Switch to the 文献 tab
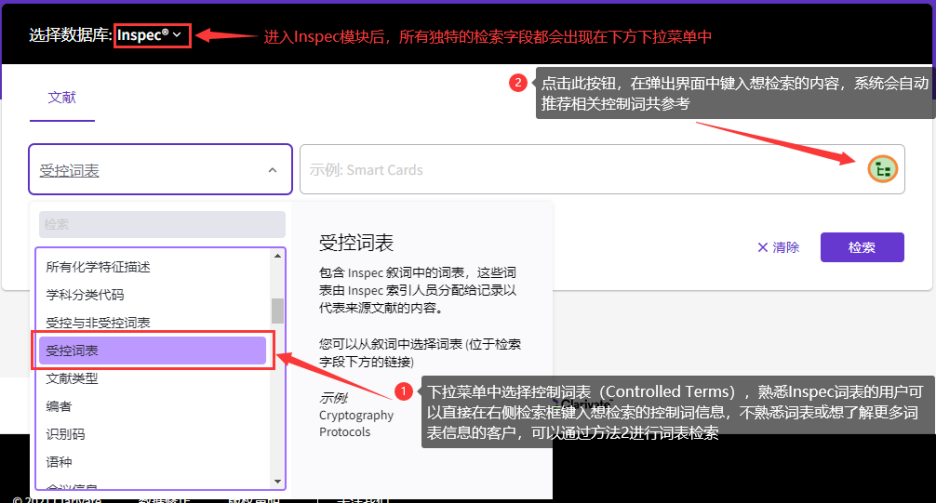 click(62, 97)
